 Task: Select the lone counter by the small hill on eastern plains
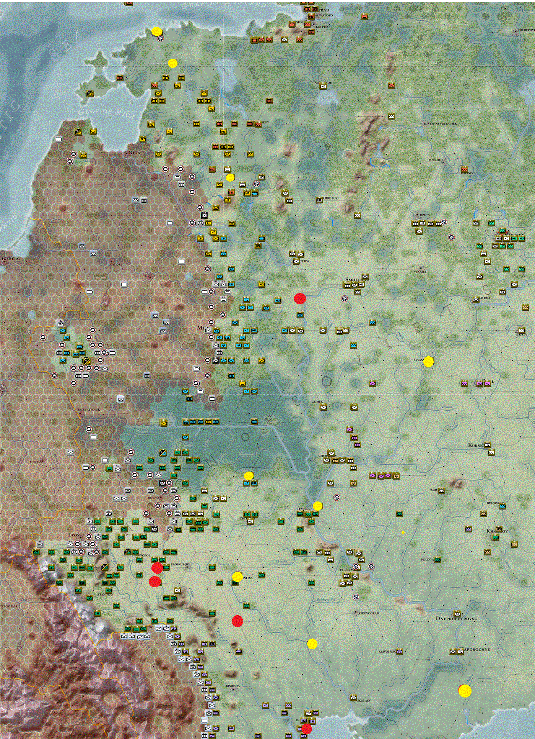pyautogui.click(x=441, y=491)
